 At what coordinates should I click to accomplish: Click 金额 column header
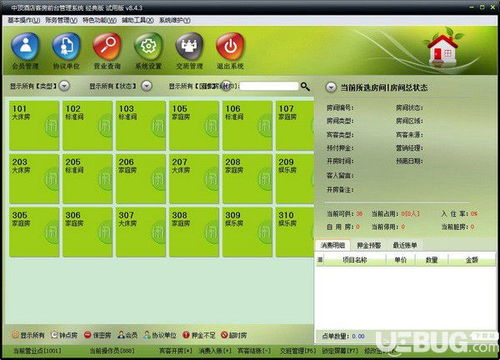[x=472, y=260]
